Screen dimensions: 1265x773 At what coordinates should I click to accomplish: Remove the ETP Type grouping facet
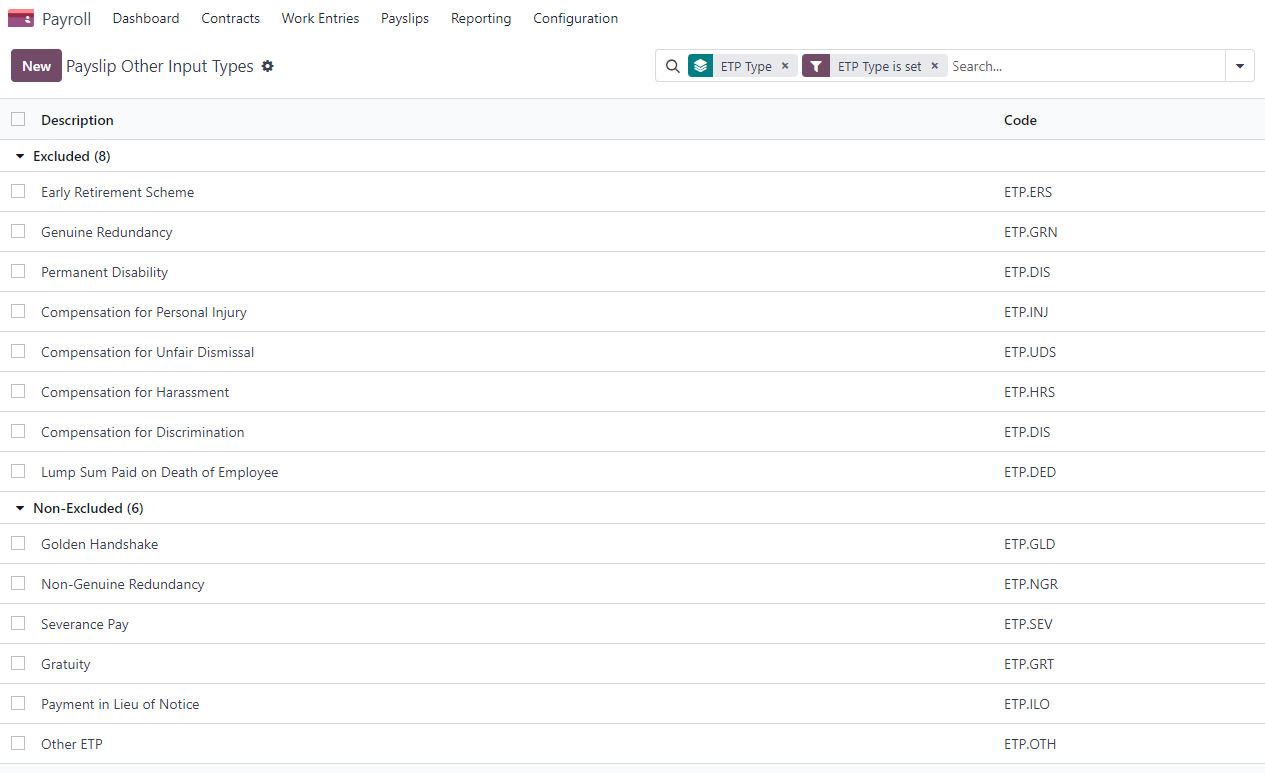[785, 66]
